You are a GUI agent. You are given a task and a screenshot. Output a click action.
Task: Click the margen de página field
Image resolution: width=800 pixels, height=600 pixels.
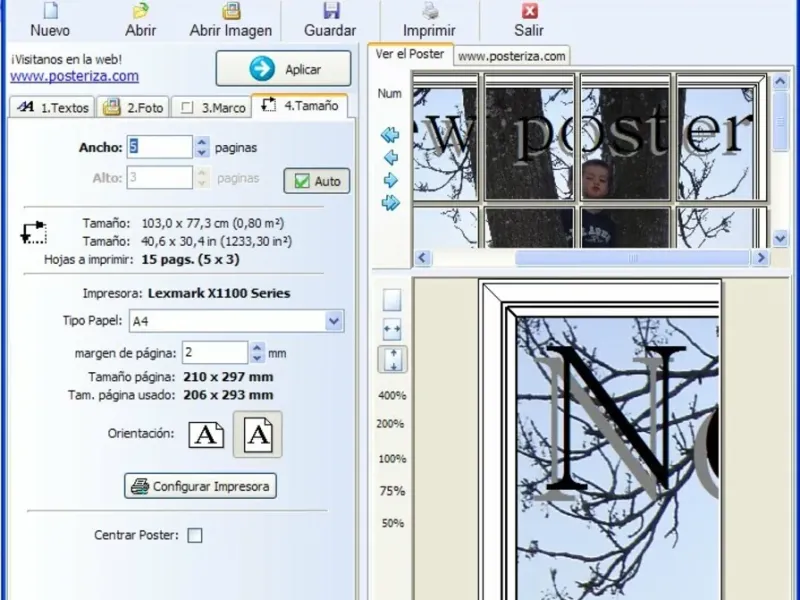click(x=215, y=353)
